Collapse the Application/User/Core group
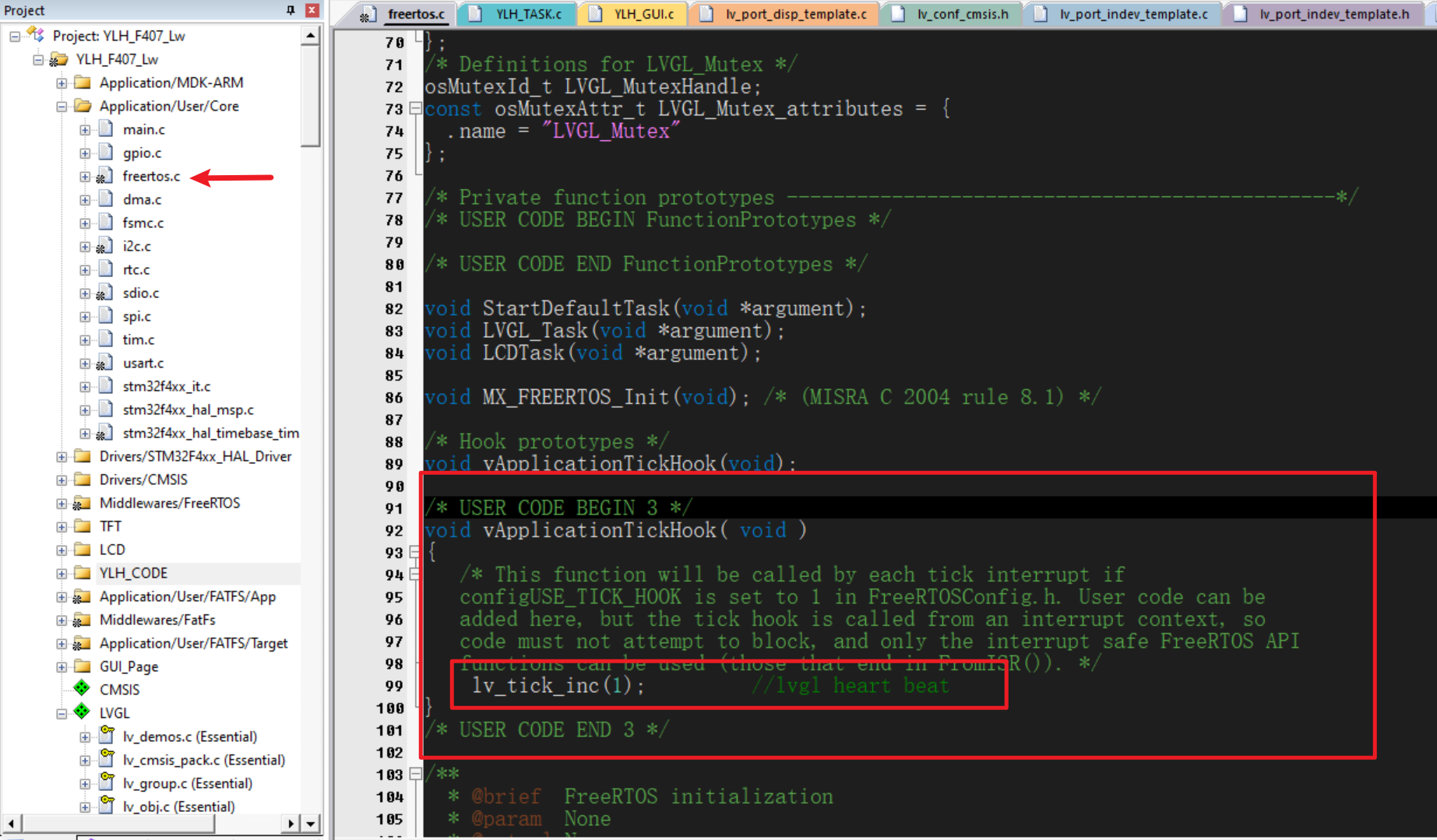The width and height of the screenshot is (1437, 840). pos(62,106)
